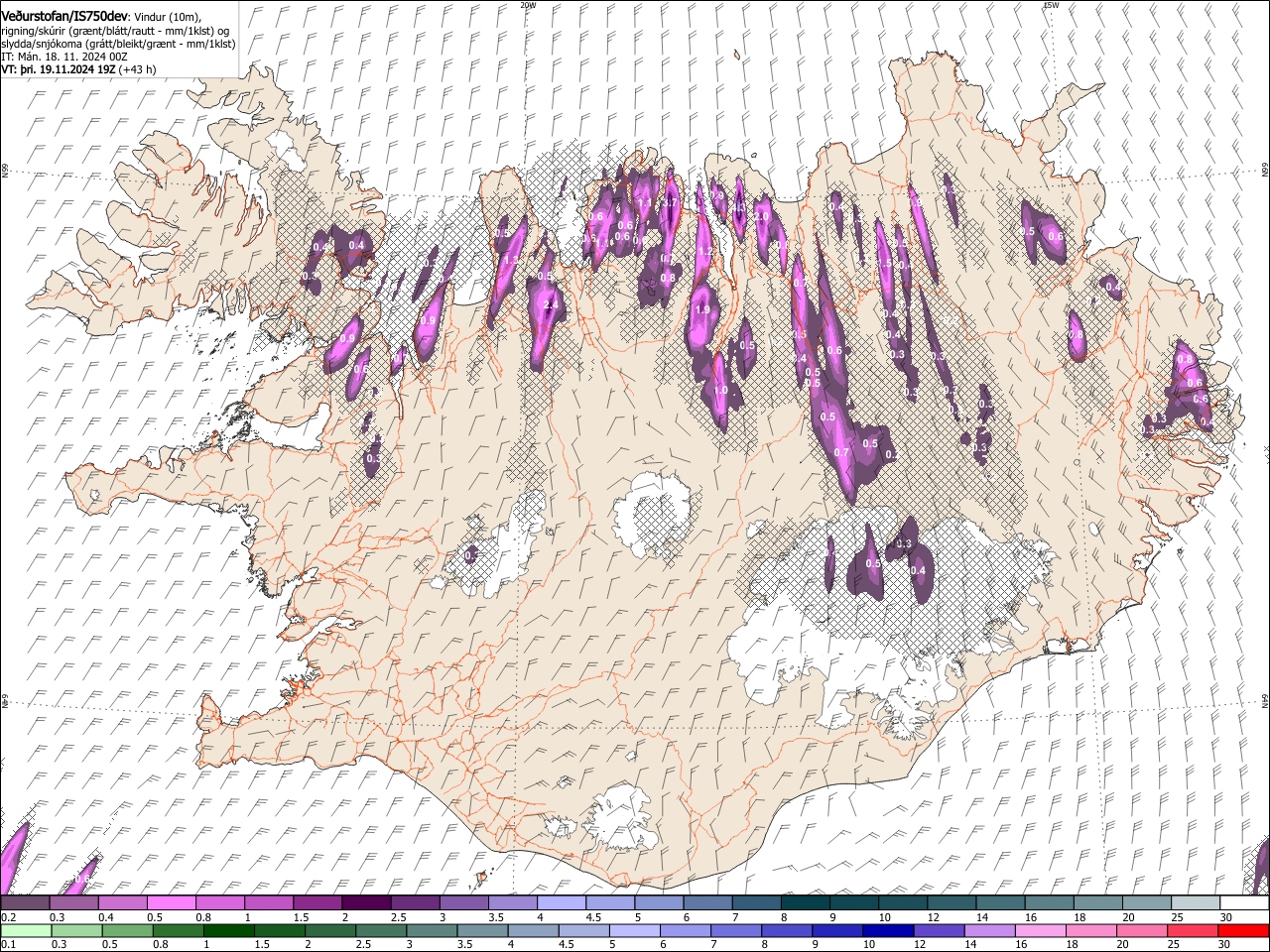Pick the bright red bottom legend swatch between 25 and 30
Screen dimensions: 1270x952
(x=1194, y=930)
